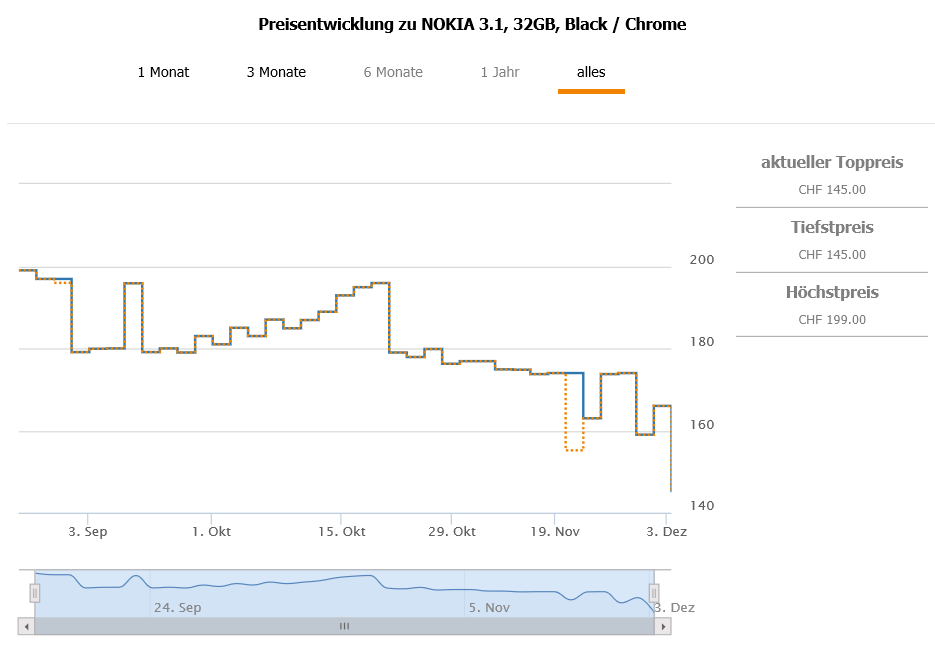The height and width of the screenshot is (648, 935).
Task: Click the navigator scrollbar grip thumb
Action: (344, 626)
